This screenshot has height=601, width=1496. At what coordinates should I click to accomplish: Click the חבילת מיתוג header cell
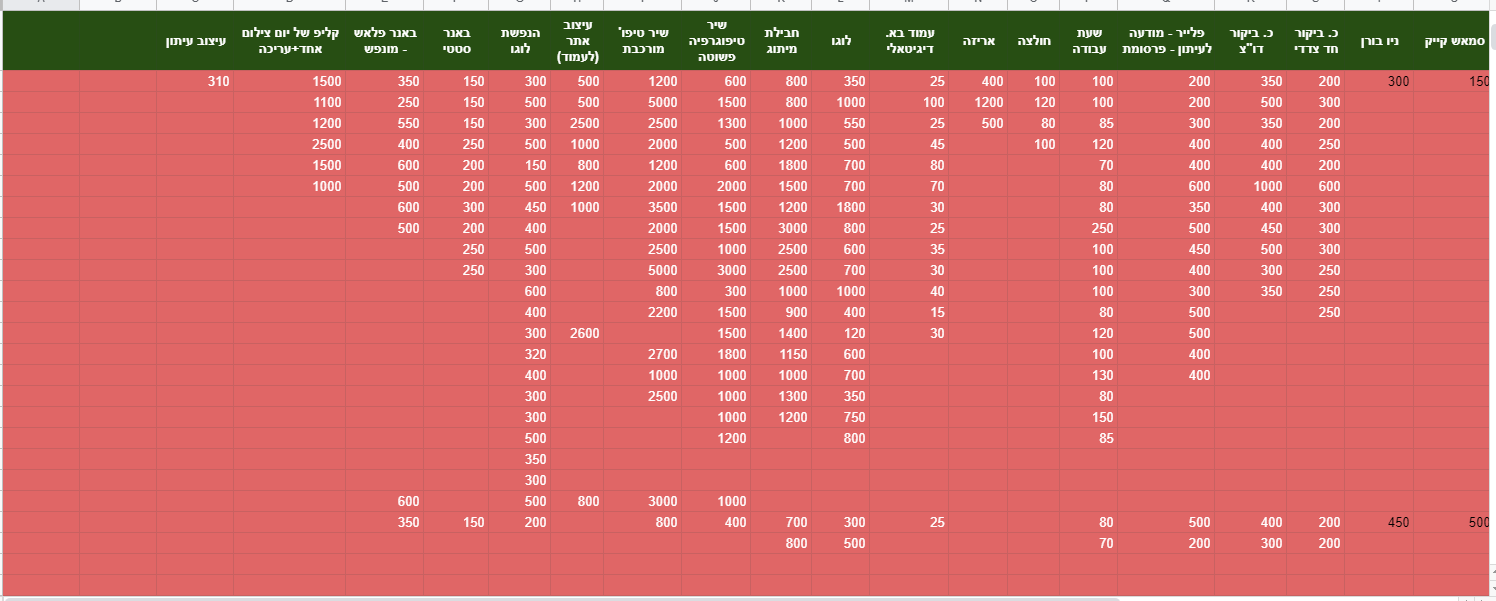tap(782, 41)
